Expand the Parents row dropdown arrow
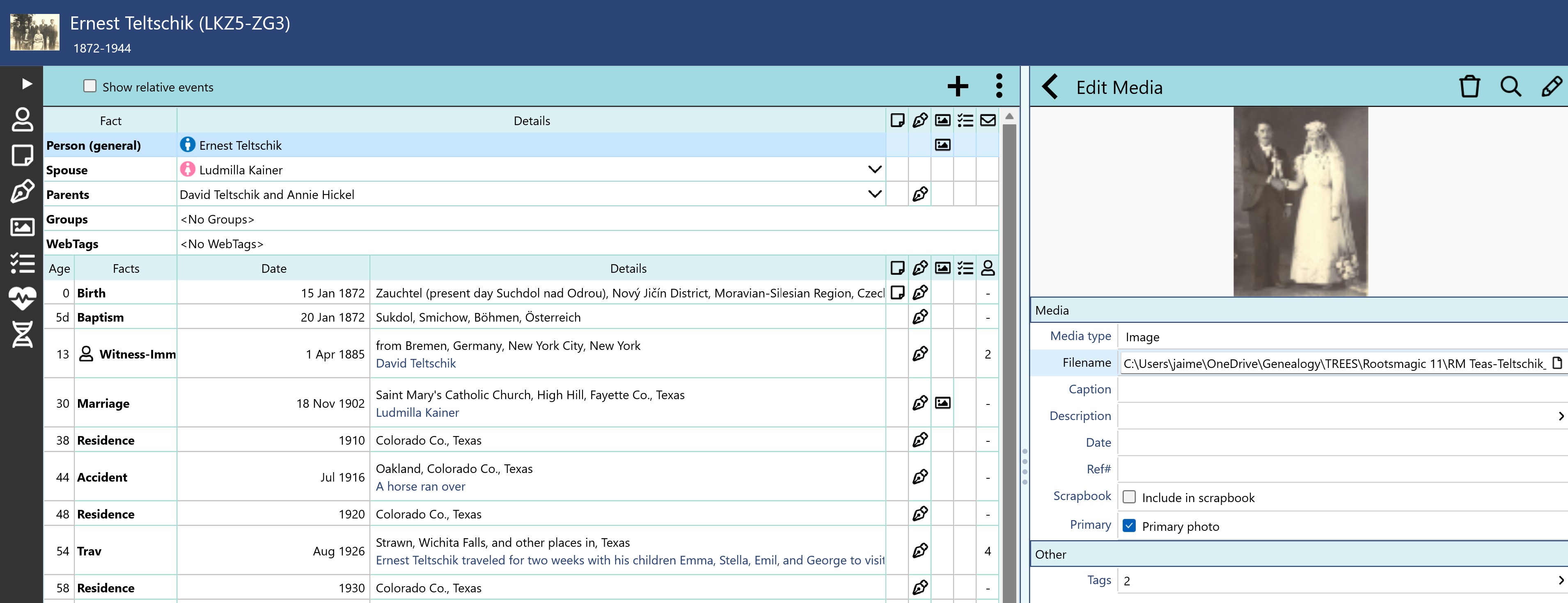The width and height of the screenshot is (1568, 603). coord(875,194)
